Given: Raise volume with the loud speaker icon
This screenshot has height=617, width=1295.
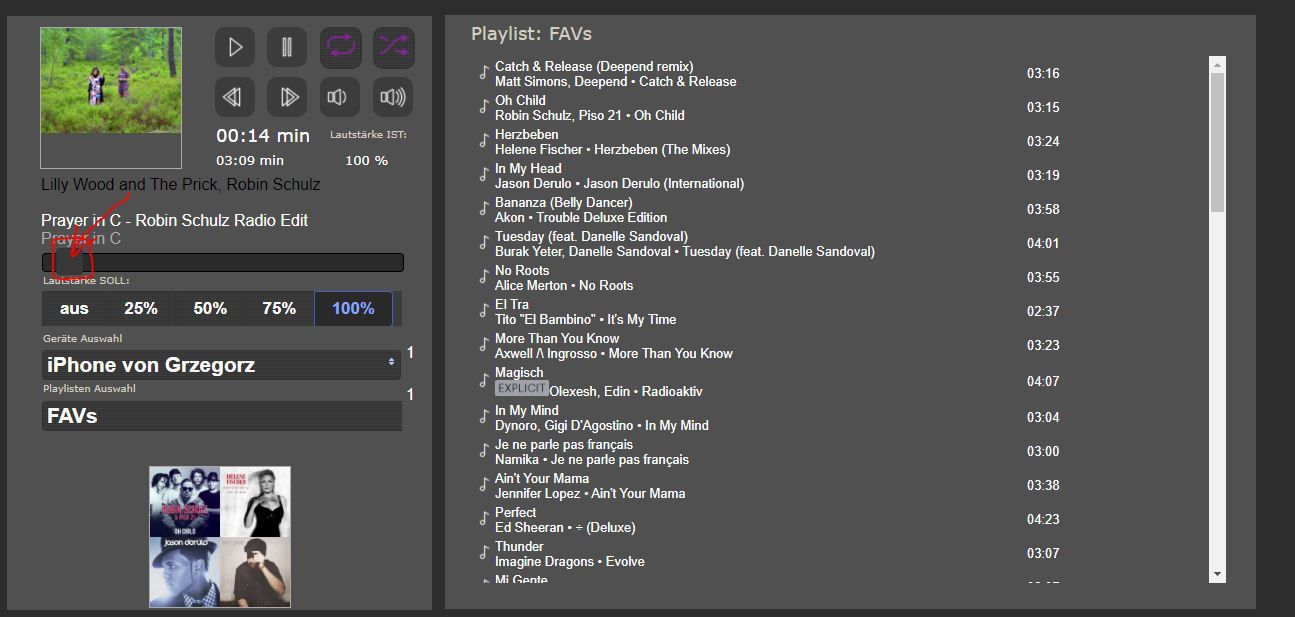Looking at the screenshot, I should click(393, 97).
